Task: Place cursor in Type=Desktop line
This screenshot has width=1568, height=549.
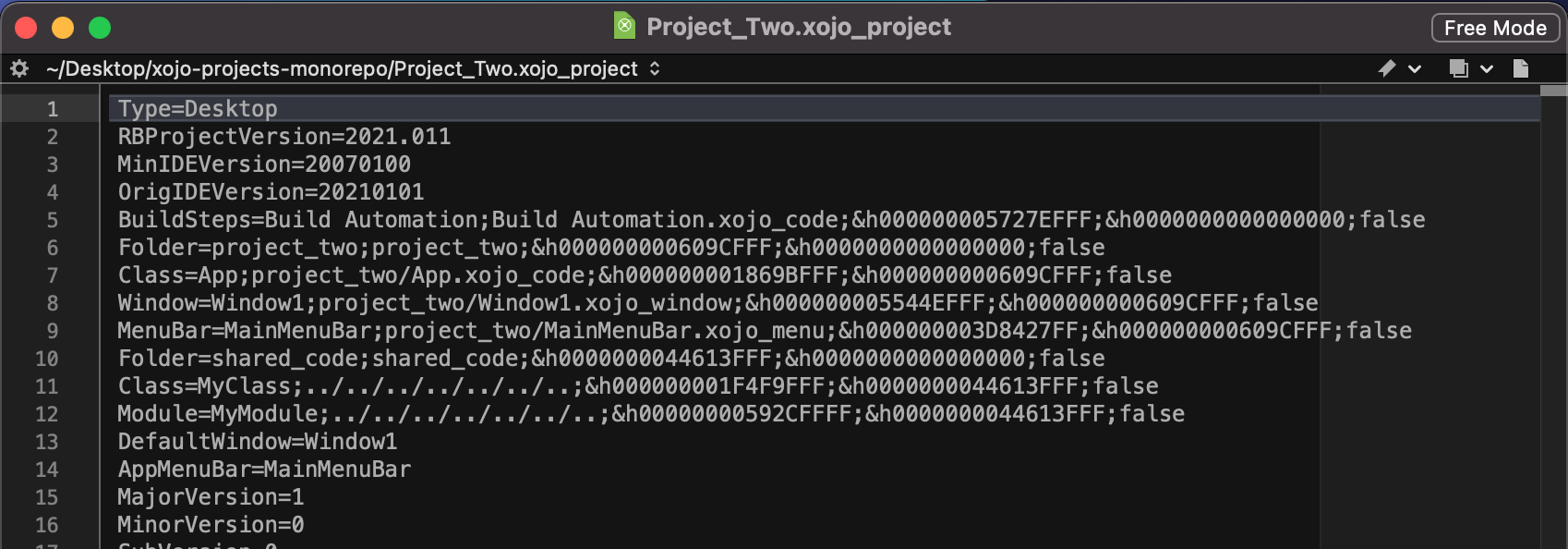Action: click(x=198, y=109)
